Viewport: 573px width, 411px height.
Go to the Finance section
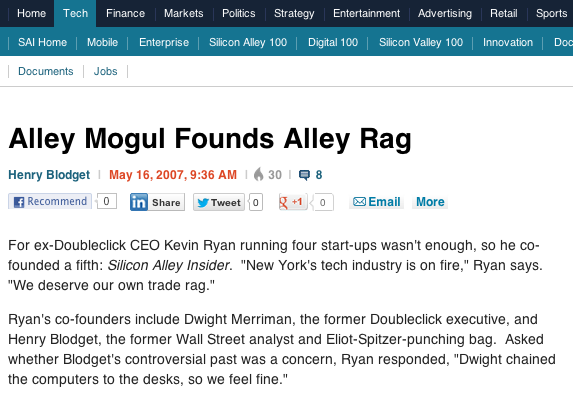[x=125, y=14]
